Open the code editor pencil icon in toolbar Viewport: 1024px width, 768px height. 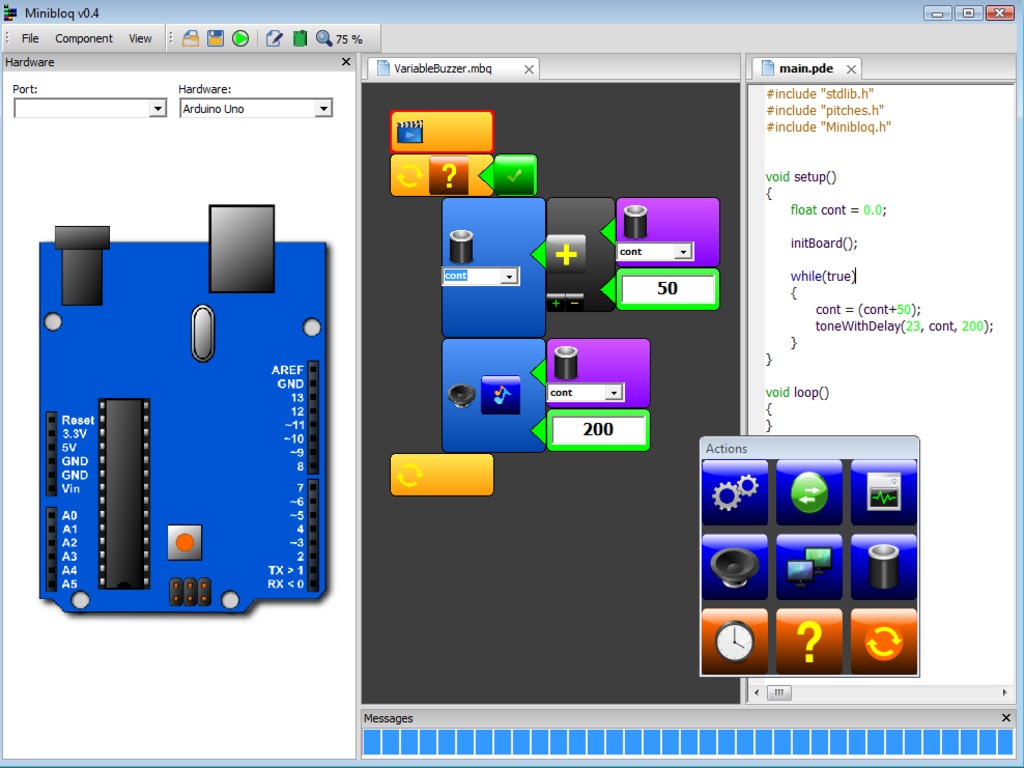click(x=274, y=39)
